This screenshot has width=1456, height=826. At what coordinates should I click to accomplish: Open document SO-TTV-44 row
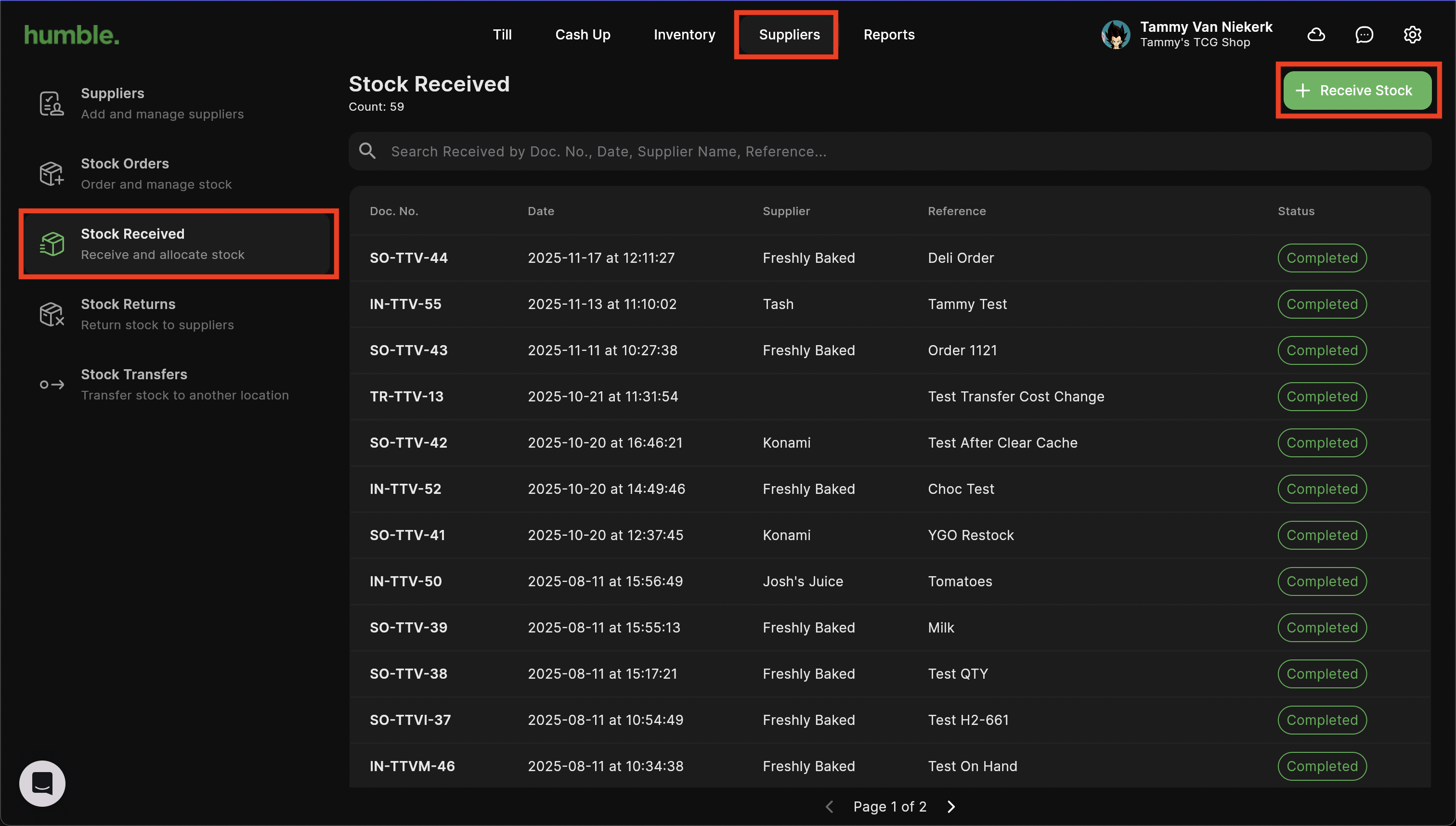[x=409, y=258]
